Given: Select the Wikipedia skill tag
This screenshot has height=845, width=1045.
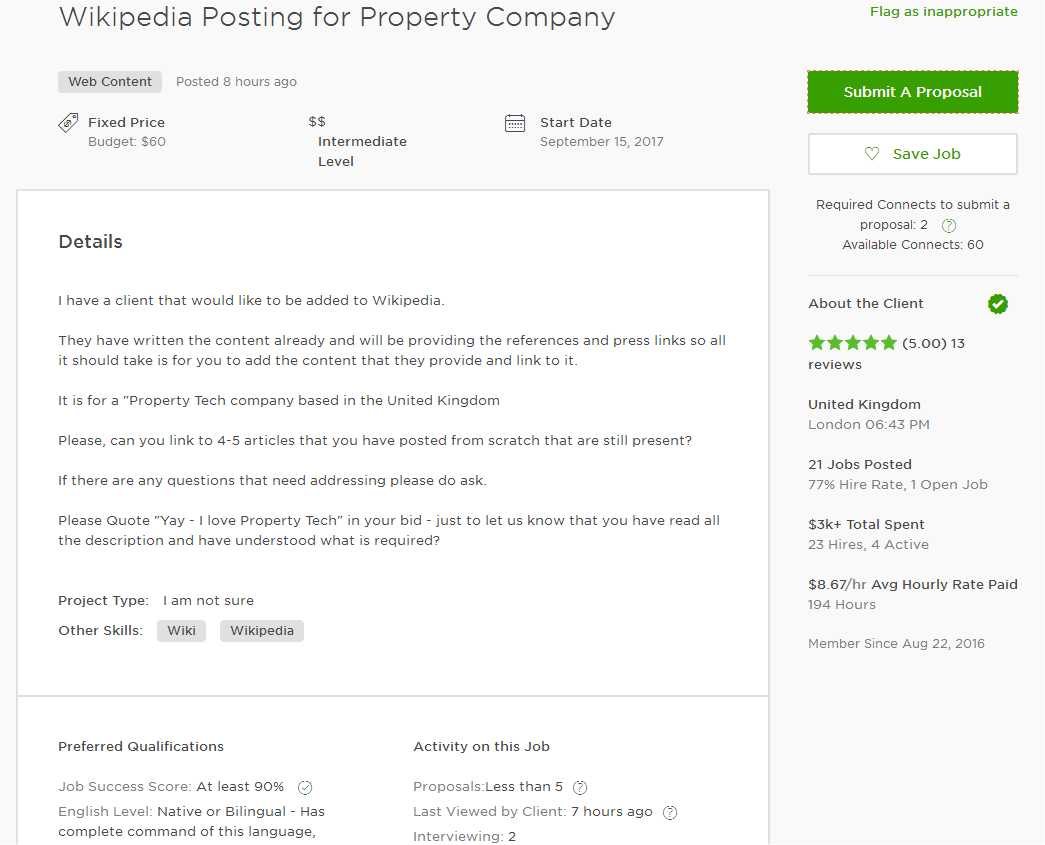Looking at the screenshot, I should click(262, 631).
